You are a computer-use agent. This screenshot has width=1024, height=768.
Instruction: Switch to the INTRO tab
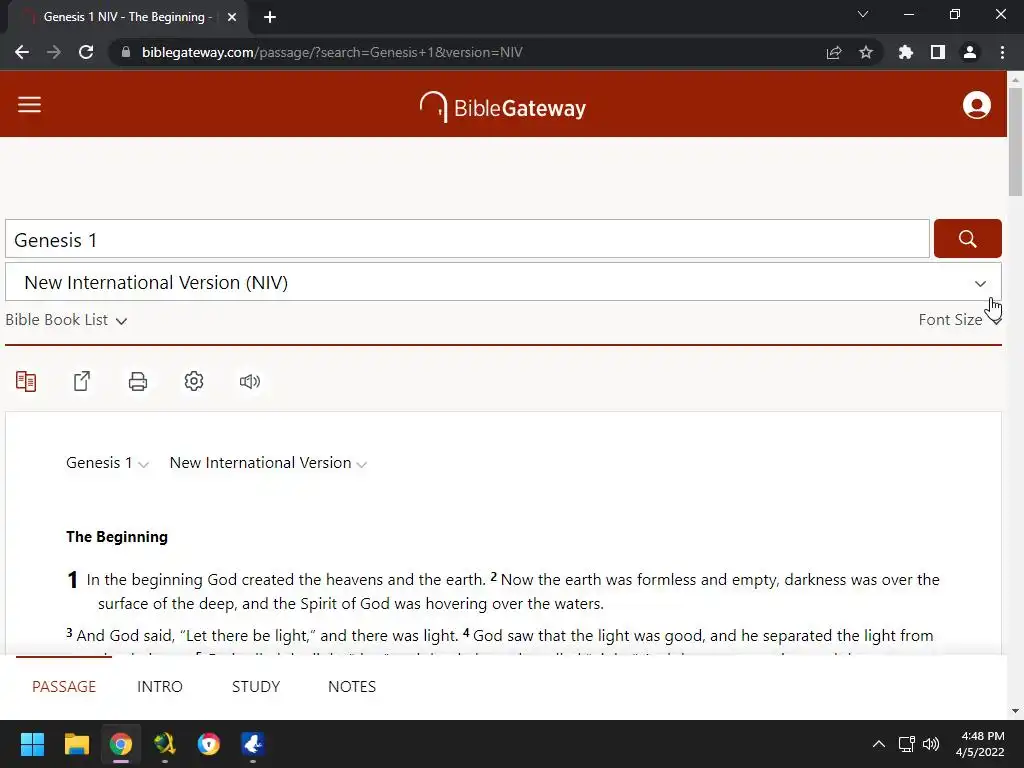point(160,686)
